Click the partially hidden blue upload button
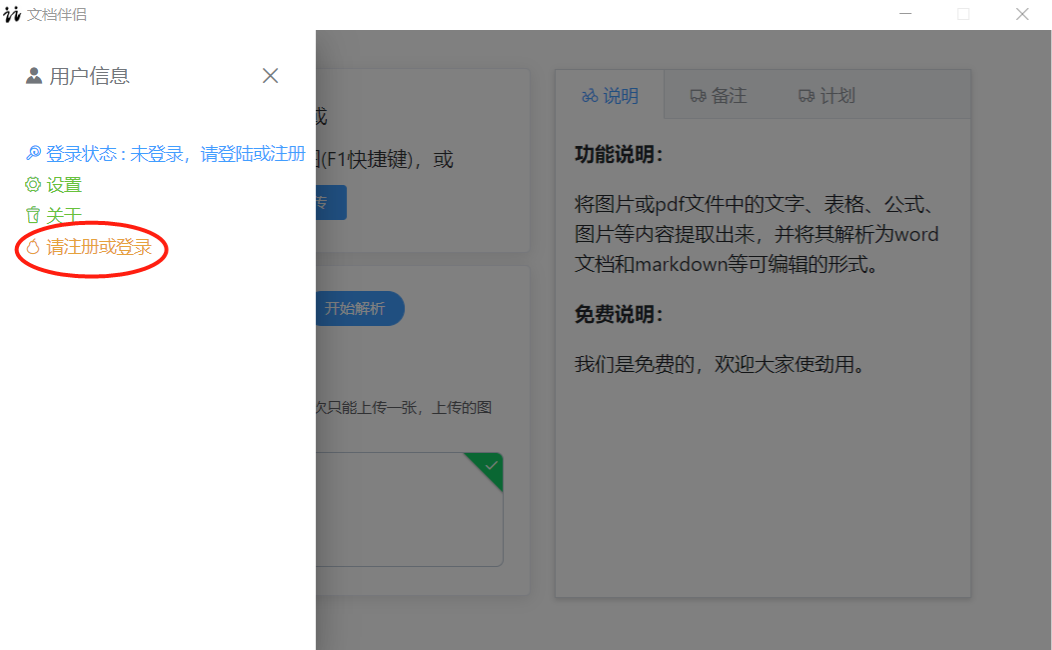Screen dimensions: 1052x650 (331, 203)
